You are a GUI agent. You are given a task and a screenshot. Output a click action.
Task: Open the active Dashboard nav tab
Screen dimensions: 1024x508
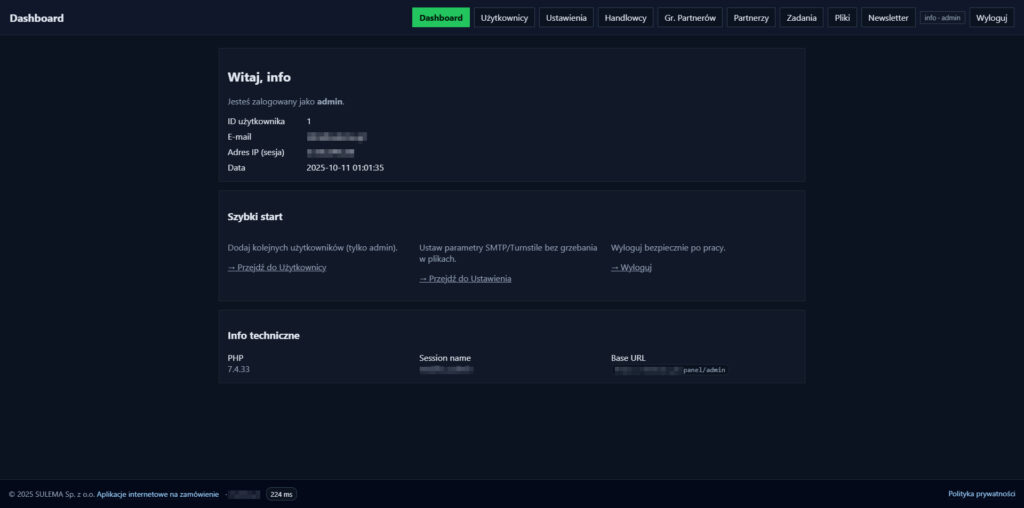coord(440,18)
